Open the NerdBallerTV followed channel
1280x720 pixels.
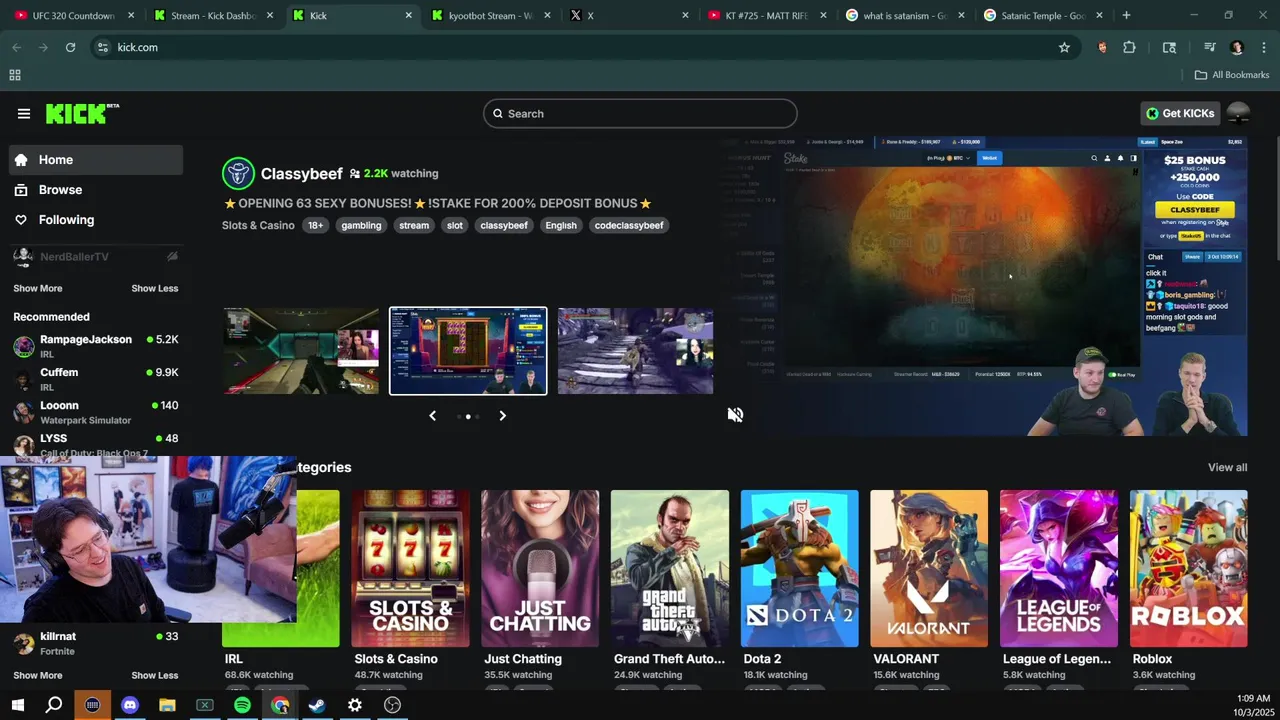point(96,257)
